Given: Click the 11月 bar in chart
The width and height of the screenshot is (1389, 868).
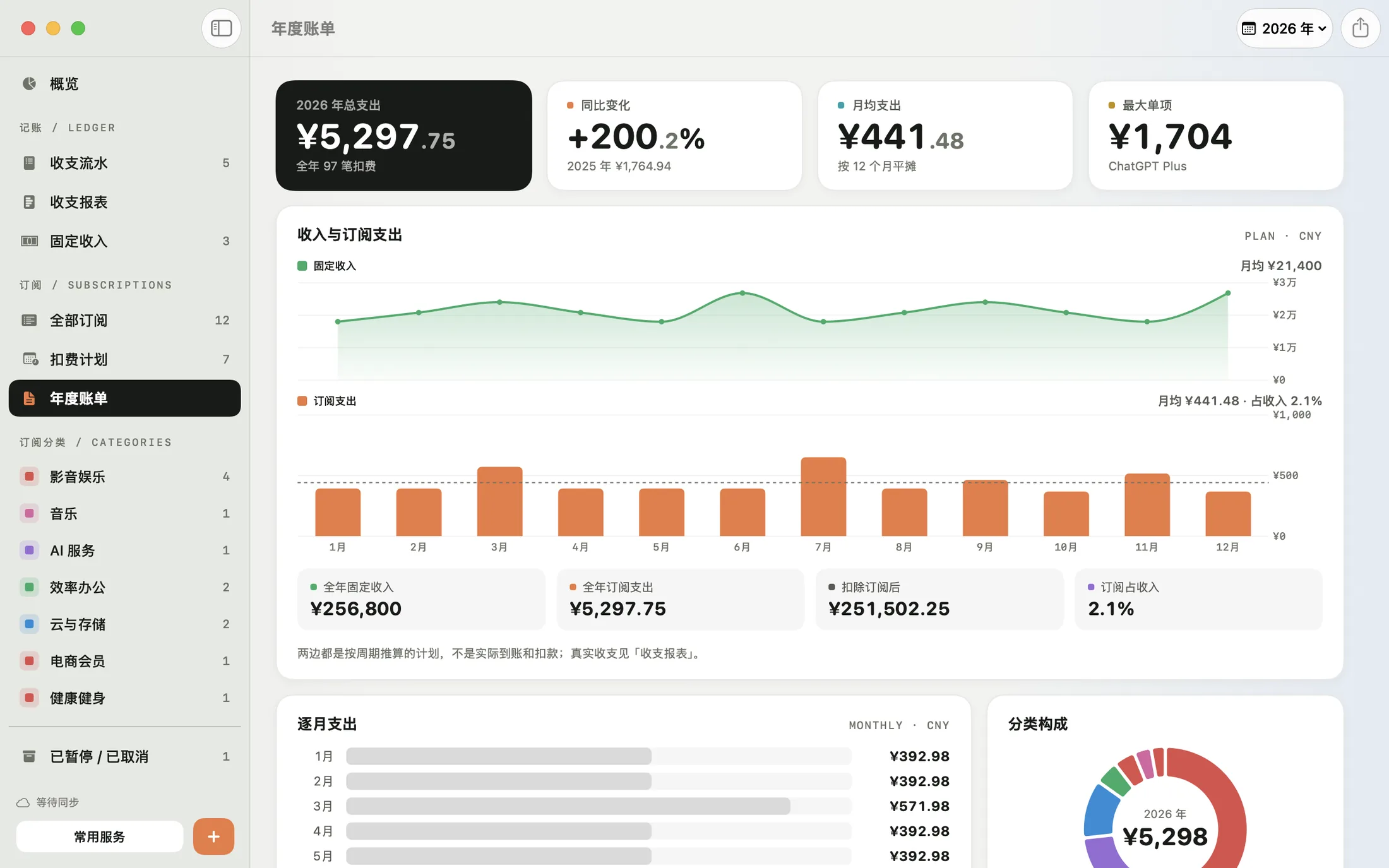Looking at the screenshot, I should click(x=1147, y=505).
